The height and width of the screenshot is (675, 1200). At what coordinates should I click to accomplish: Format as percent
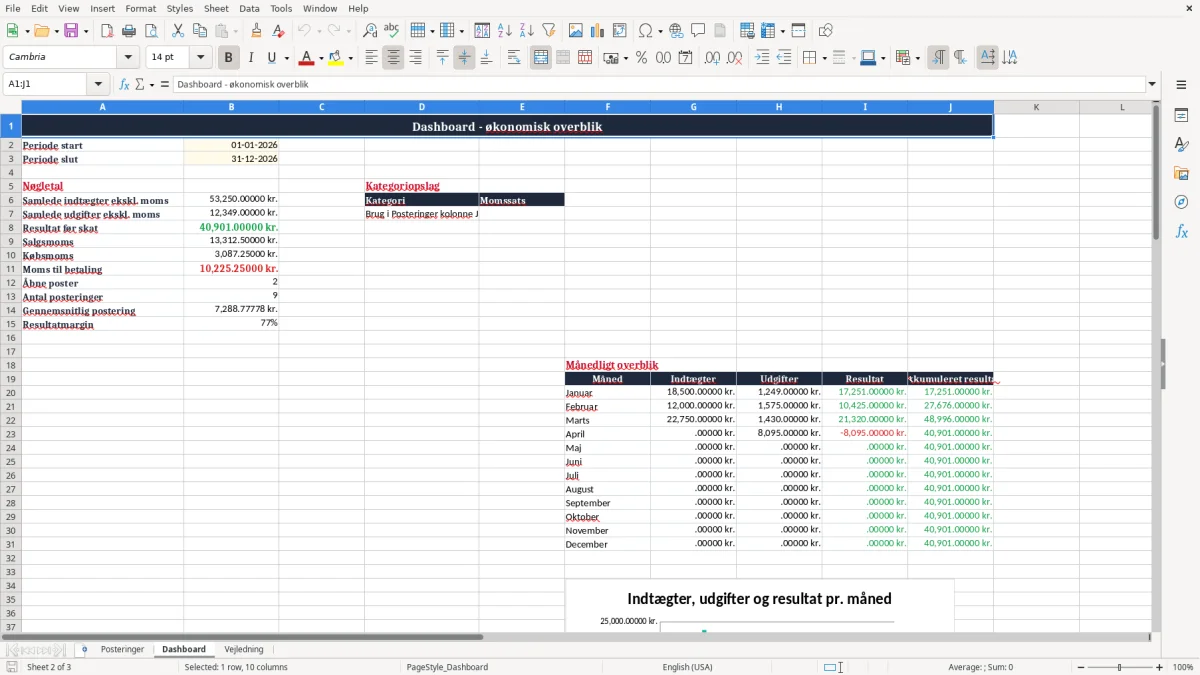coord(641,58)
